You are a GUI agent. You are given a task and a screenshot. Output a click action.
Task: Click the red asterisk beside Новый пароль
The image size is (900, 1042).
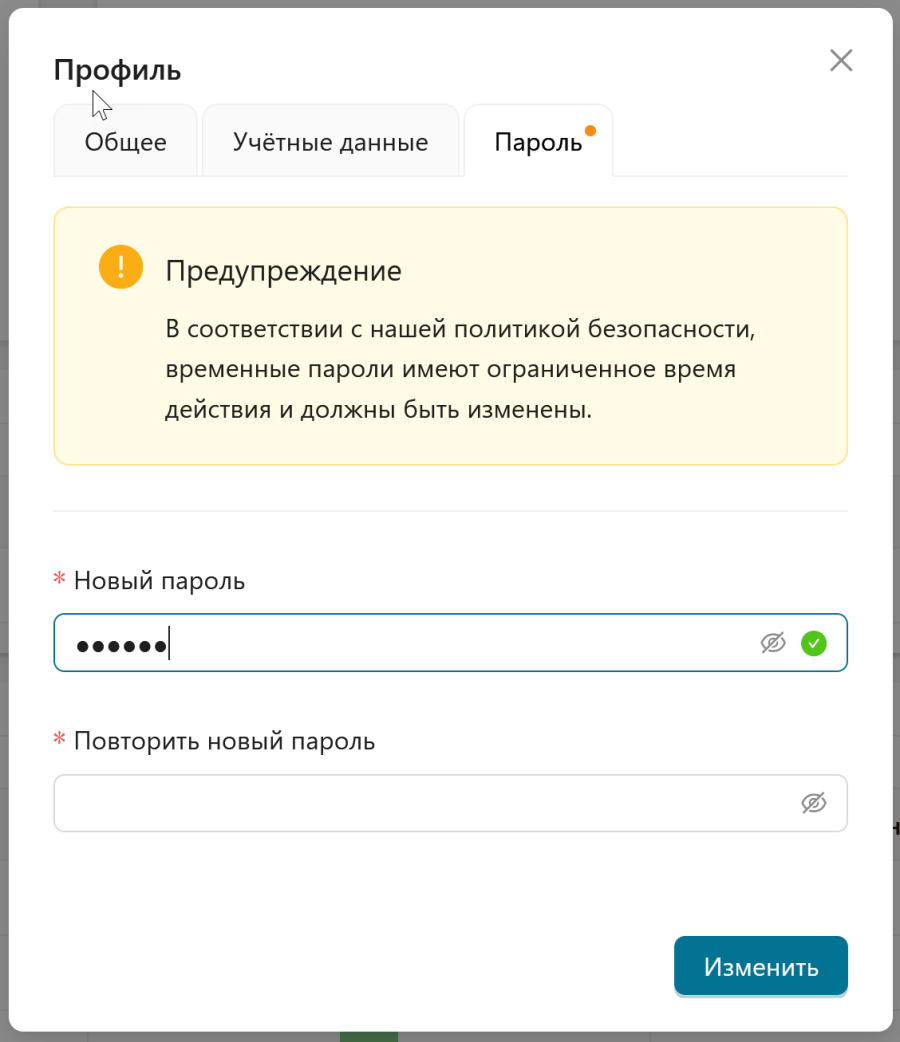point(59,578)
